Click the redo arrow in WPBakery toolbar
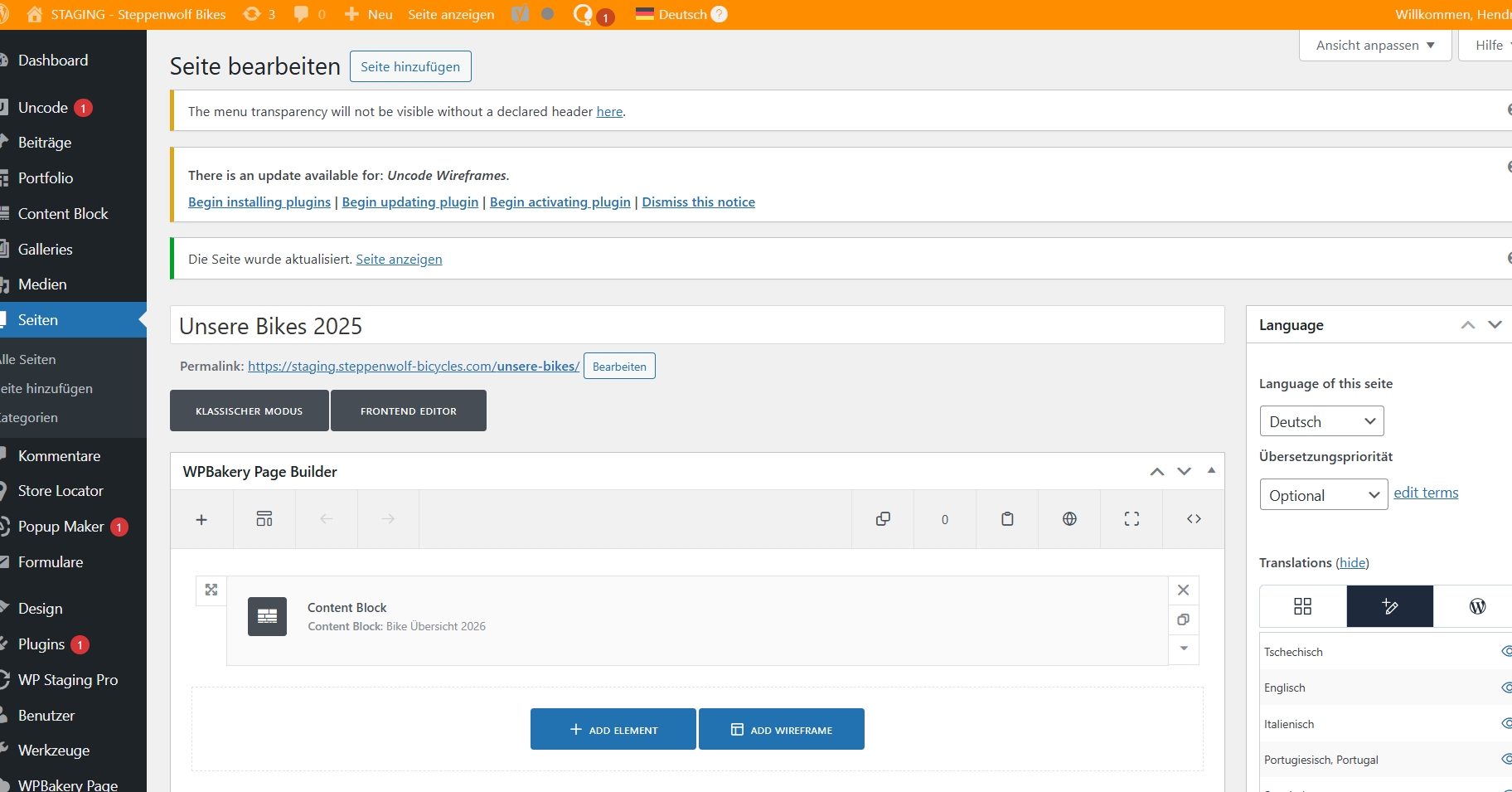 pyautogui.click(x=388, y=519)
